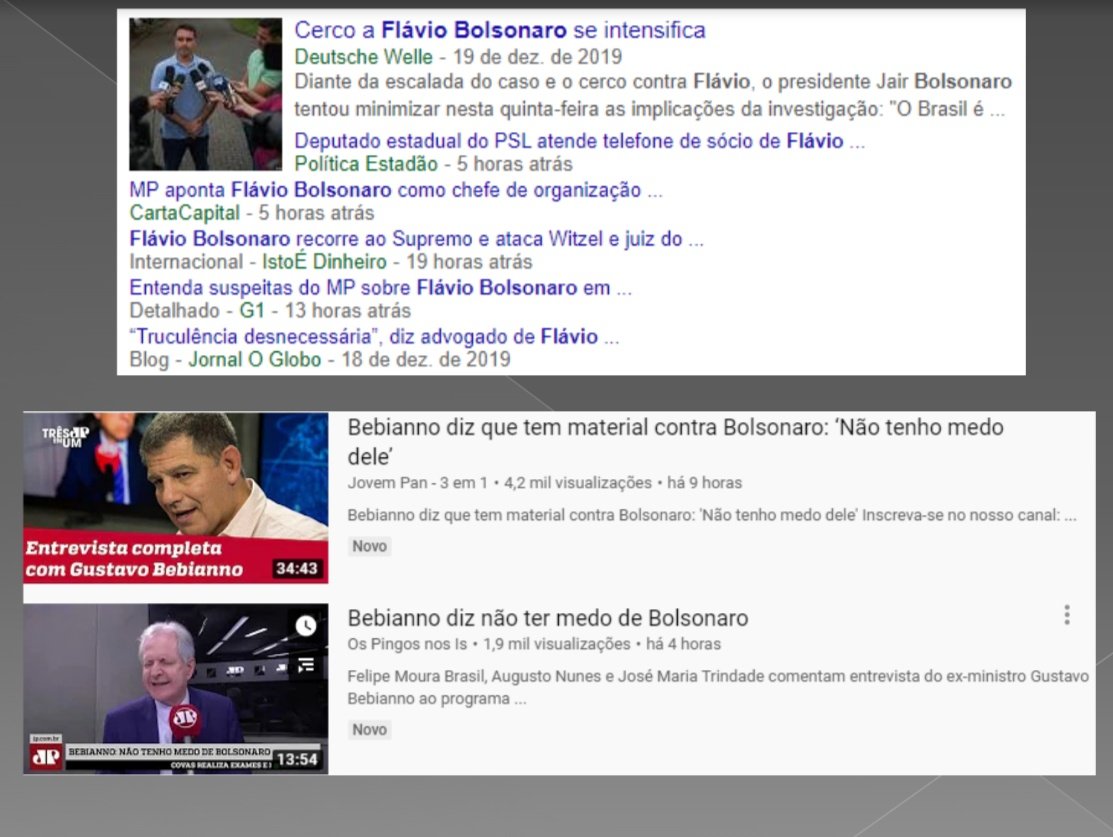Open 'Bebianno diz que tem material contra Bolsonaro' title

pyautogui.click(x=675, y=442)
